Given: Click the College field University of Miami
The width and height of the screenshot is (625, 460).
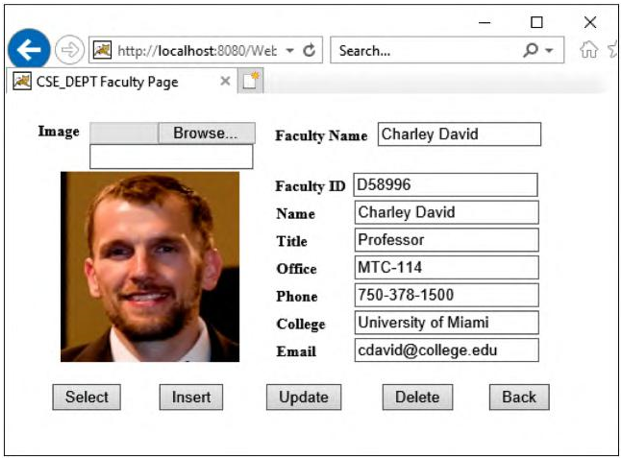Looking at the screenshot, I should coord(446,322).
